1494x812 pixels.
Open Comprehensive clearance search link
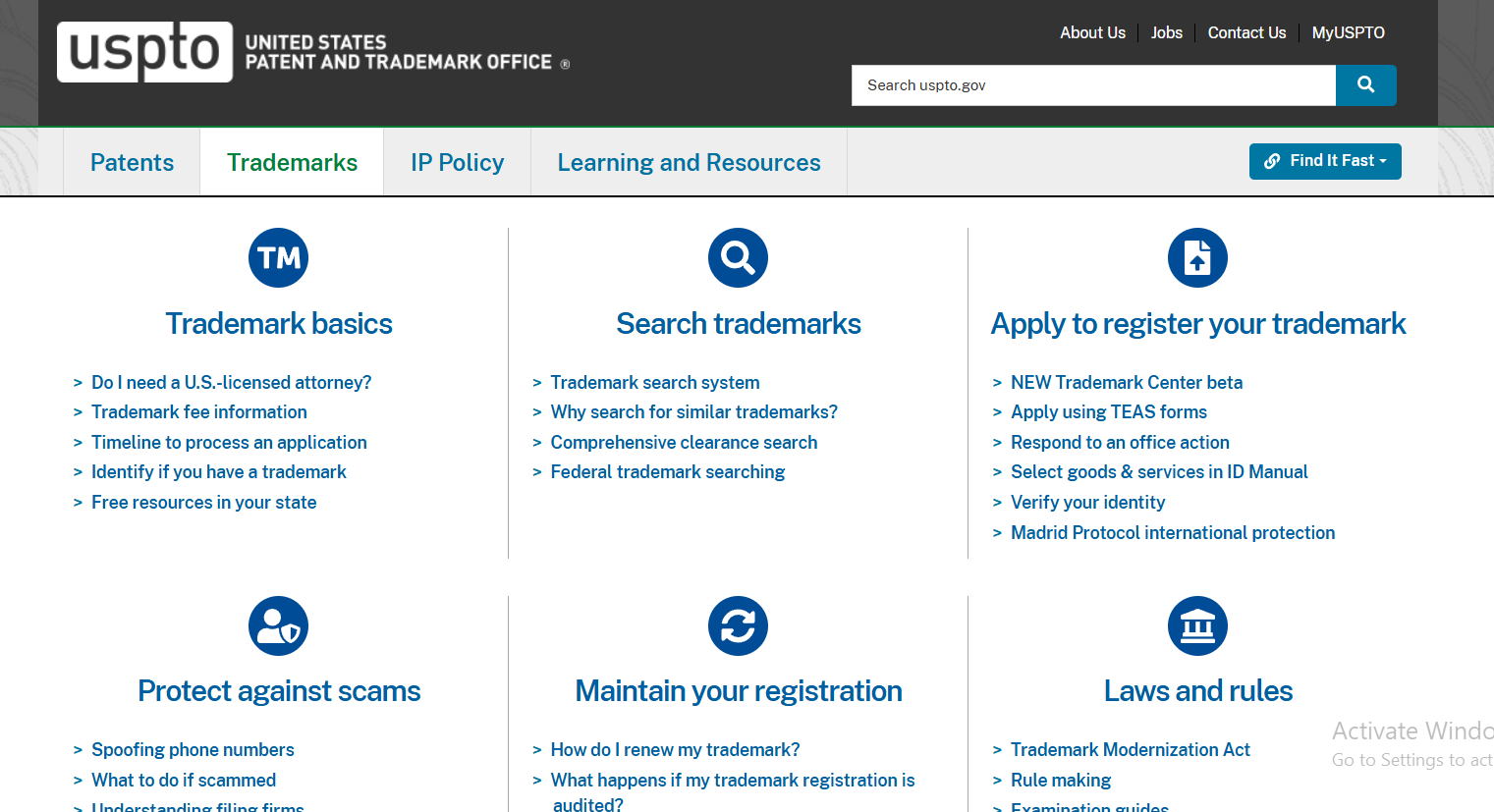click(x=684, y=443)
